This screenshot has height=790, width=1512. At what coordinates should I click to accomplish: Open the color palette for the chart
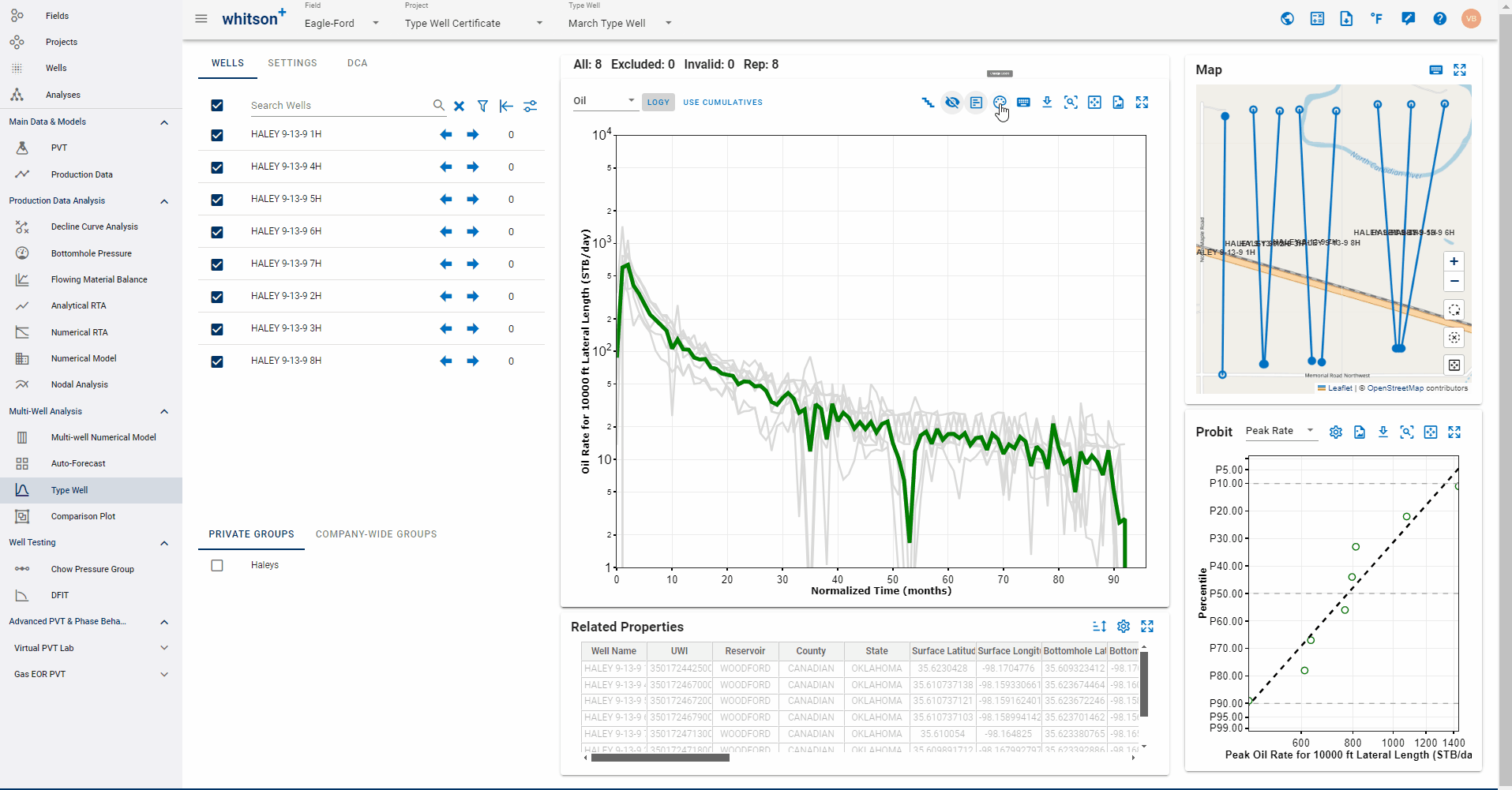coord(1000,103)
